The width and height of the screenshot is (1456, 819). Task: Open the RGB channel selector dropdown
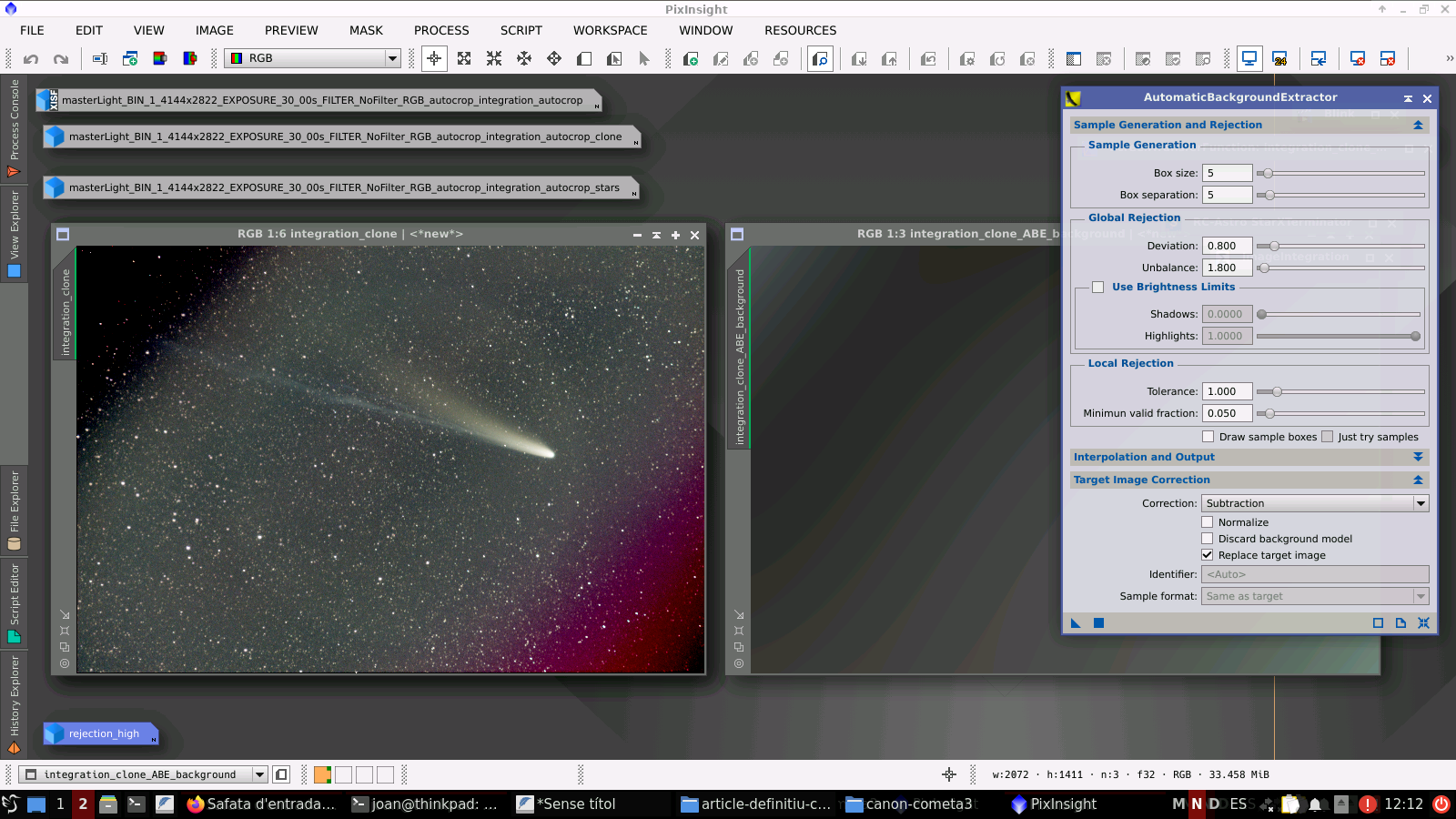tap(312, 58)
